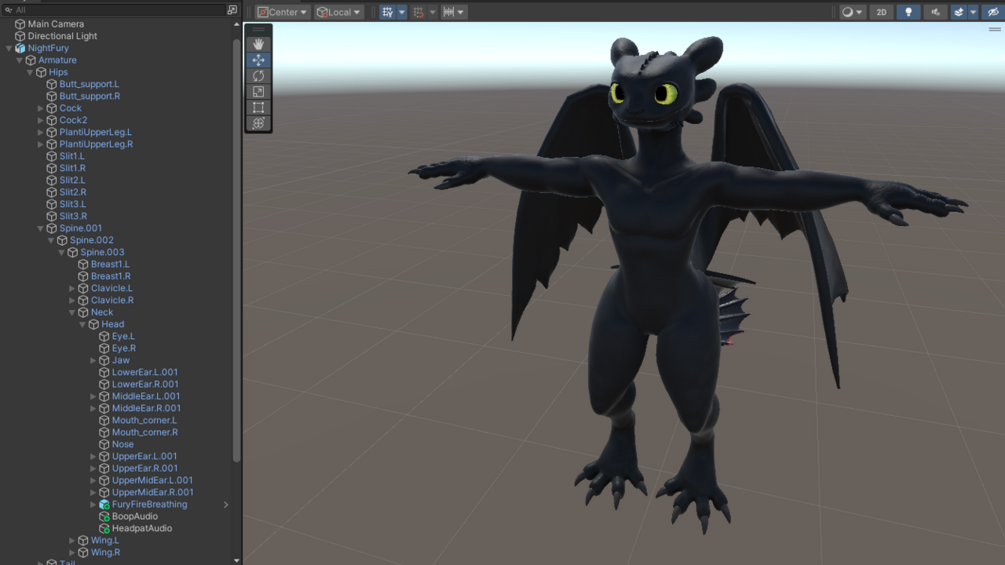Click hierarchy vertical scrollbar thumb
Image resolution: width=1005 pixels, height=565 pixels.
(x=237, y=250)
